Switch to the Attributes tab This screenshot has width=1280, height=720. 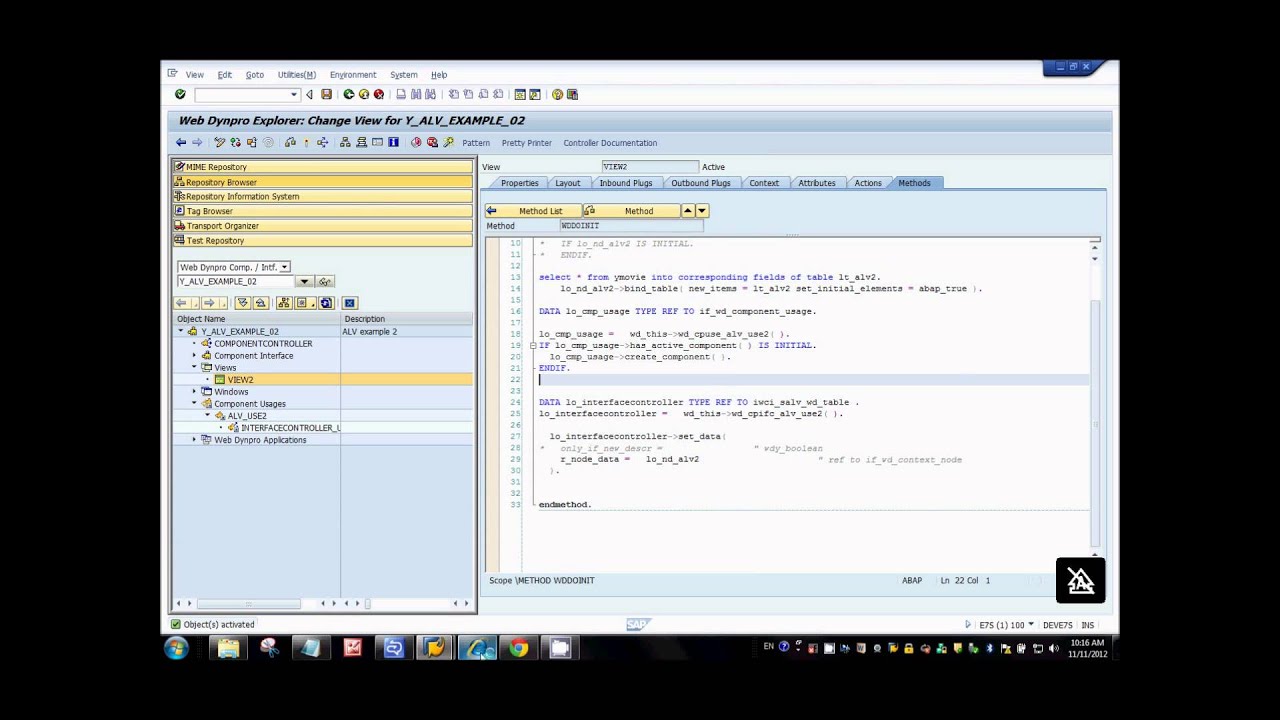[816, 183]
